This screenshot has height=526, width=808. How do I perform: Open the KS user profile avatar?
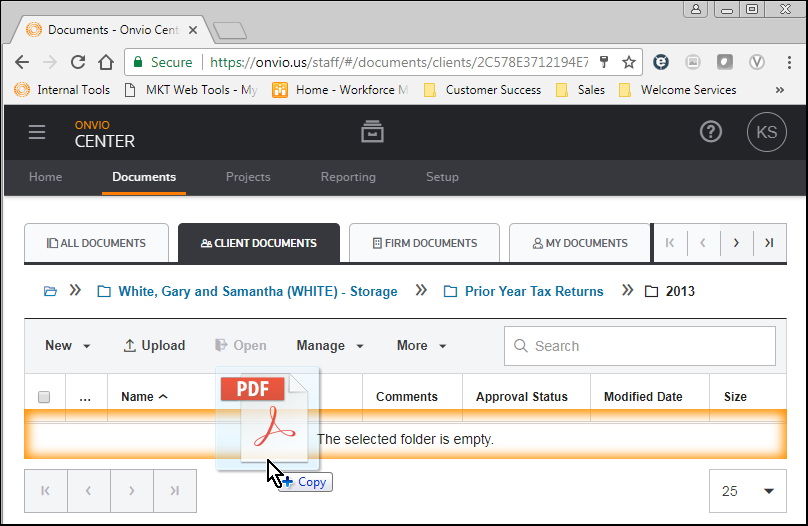(766, 132)
